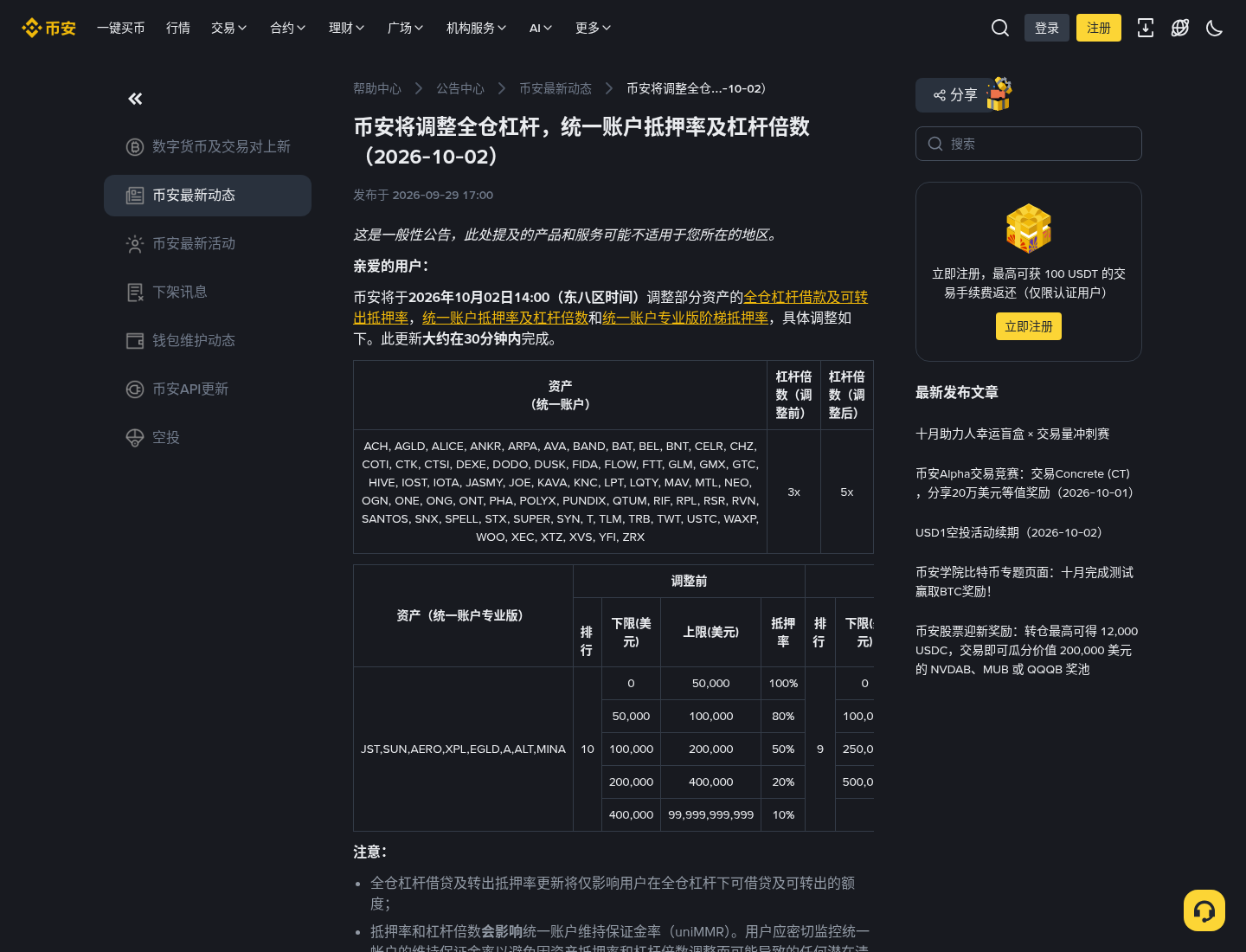
Task: Open the customer support headset chat
Action: [x=1204, y=910]
